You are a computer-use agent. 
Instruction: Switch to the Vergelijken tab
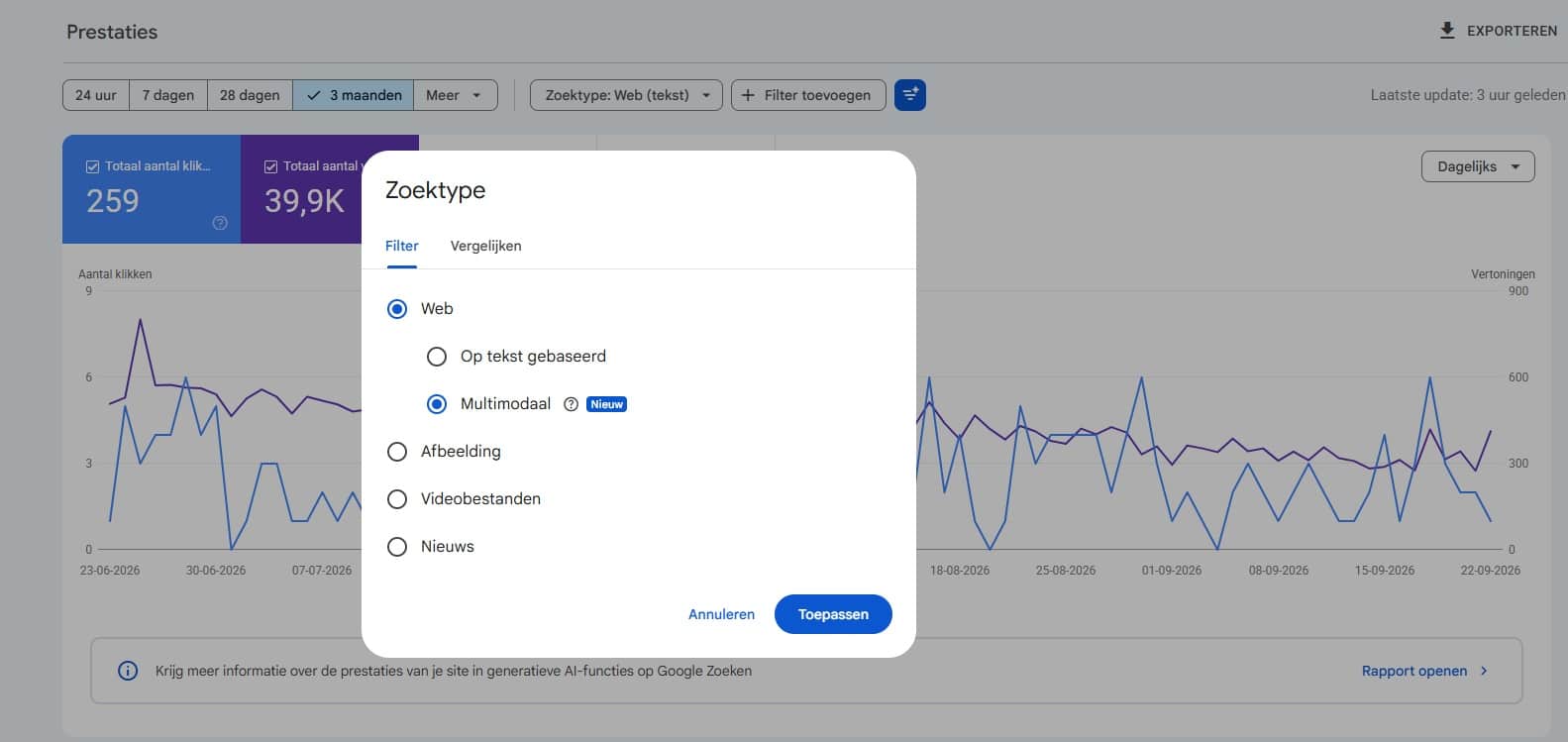485,246
